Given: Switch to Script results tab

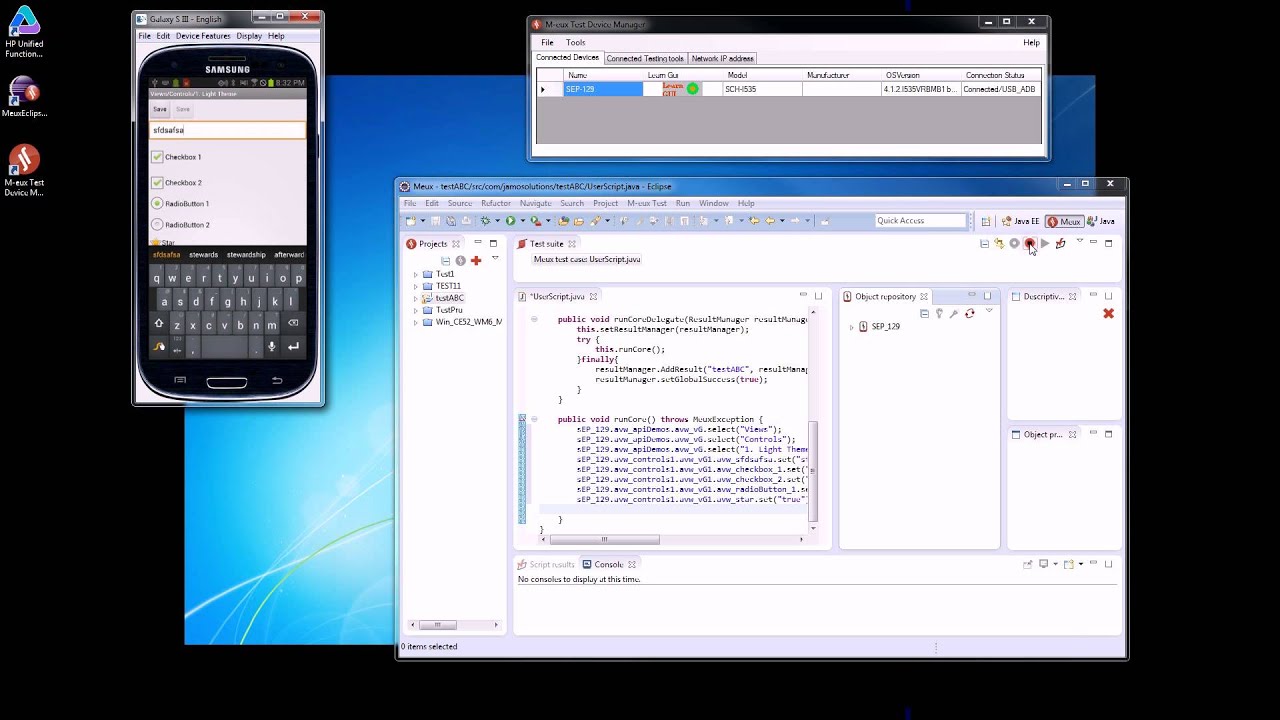Looking at the screenshot, I should [546, 564].
